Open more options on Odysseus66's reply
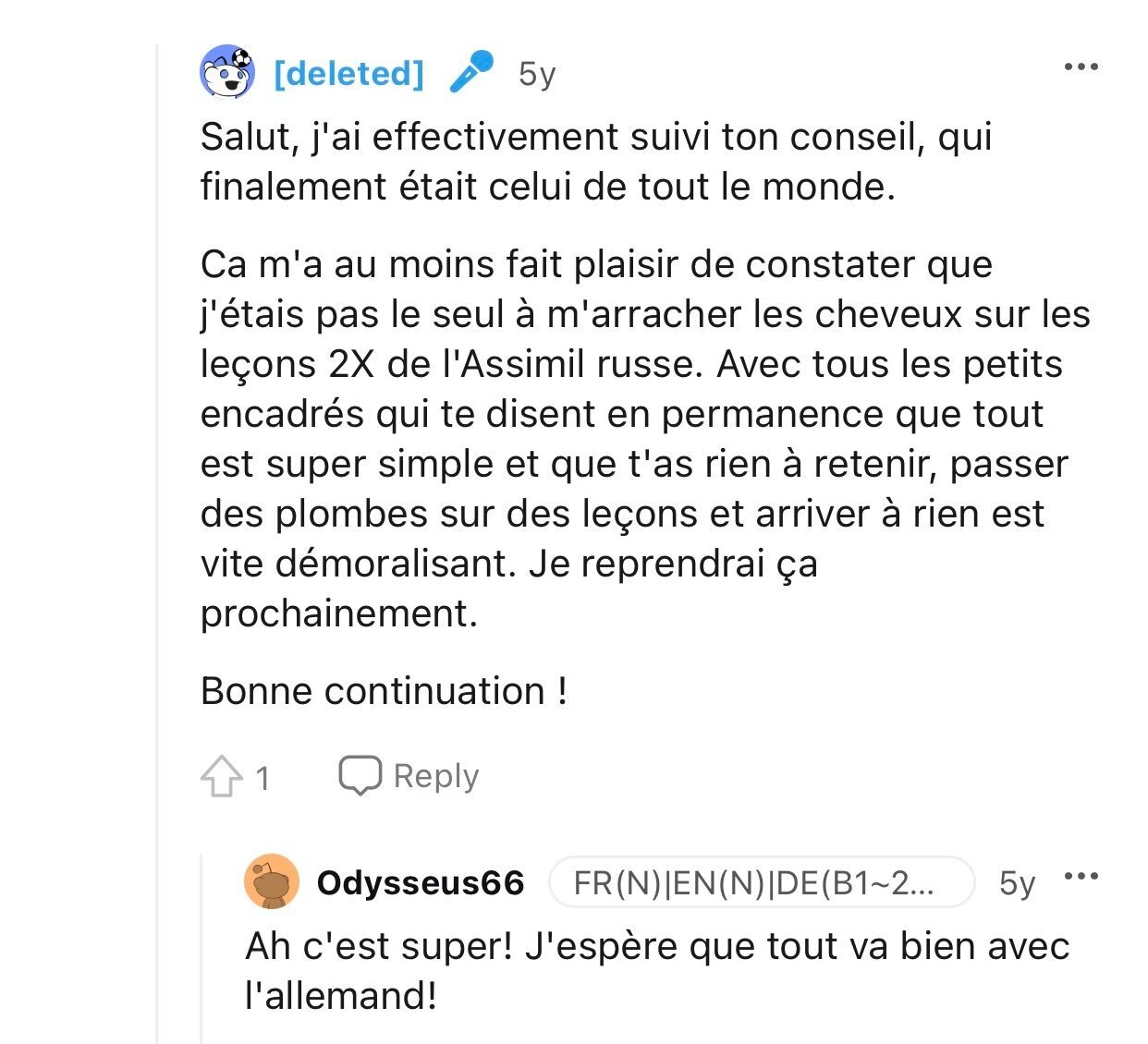1148x1044 pixels. tap(1081, 876)
